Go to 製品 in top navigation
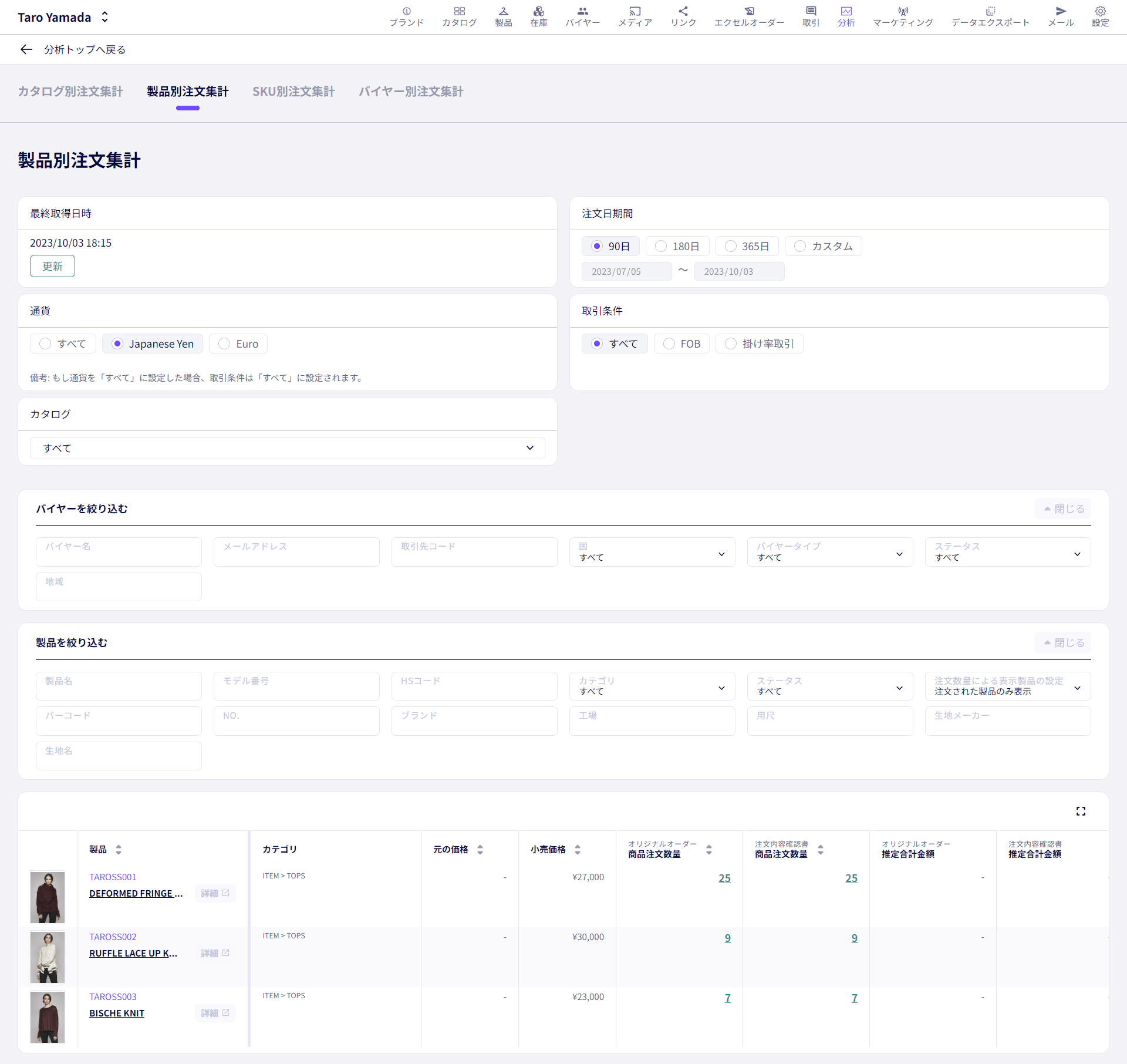This screenshot has height=1064, width=1127. 503,16
